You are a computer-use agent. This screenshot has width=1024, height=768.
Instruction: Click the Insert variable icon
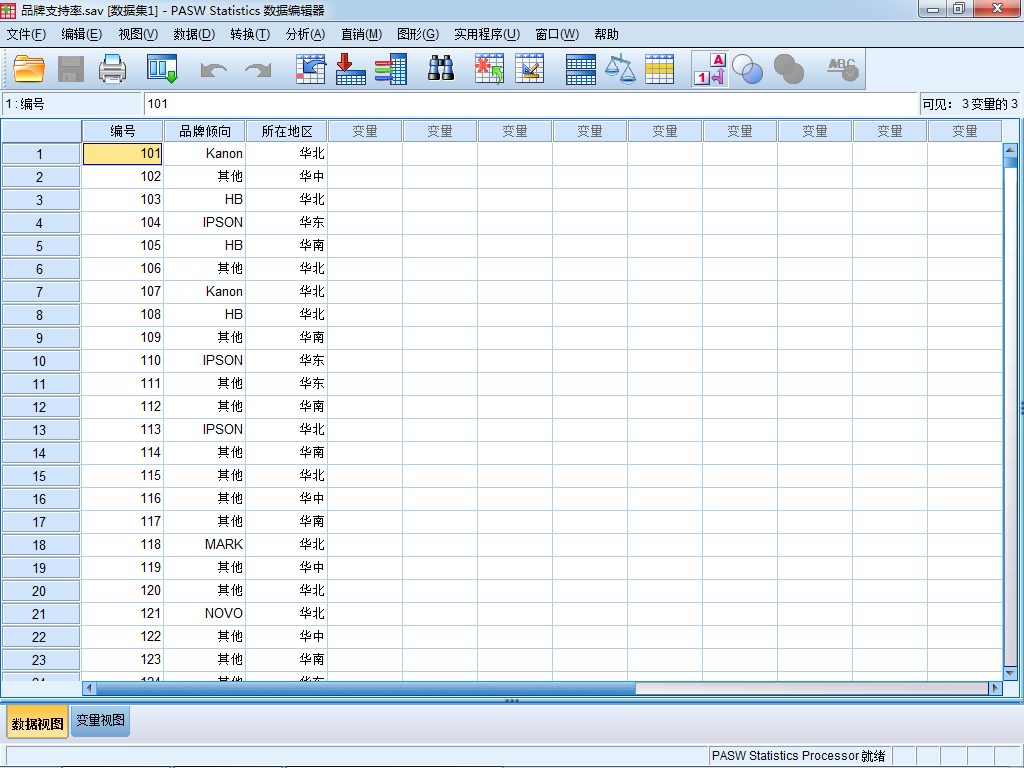click(530, 69)
